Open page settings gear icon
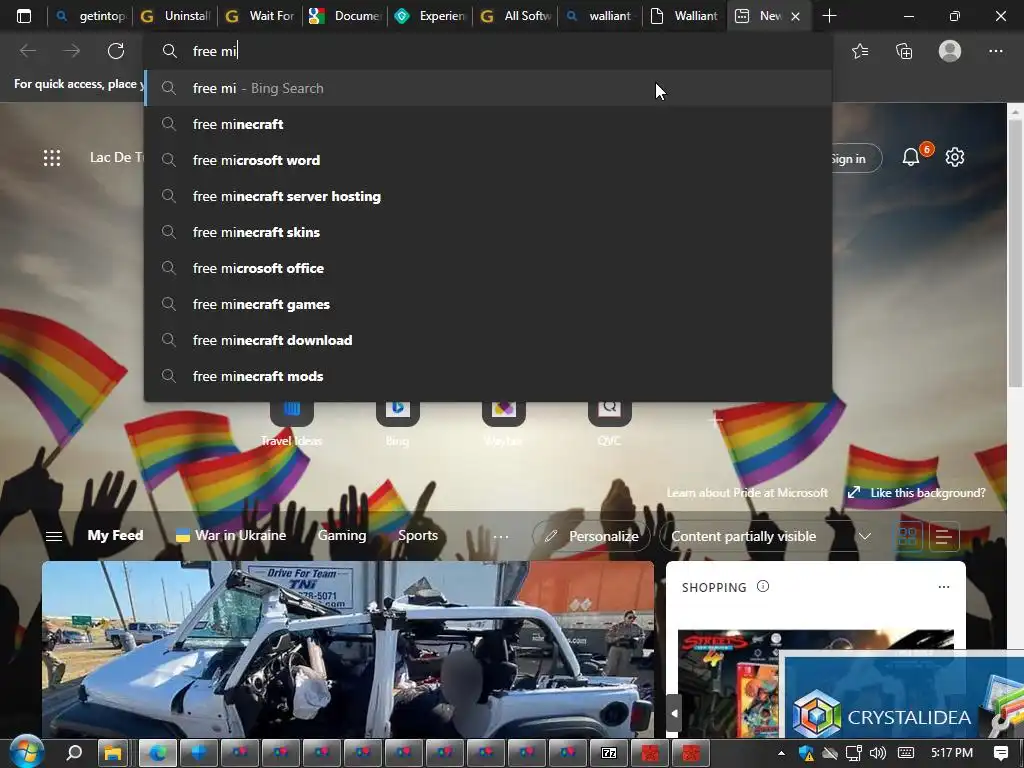Viewport: 1024px width, 768px height. coord(955,157)
